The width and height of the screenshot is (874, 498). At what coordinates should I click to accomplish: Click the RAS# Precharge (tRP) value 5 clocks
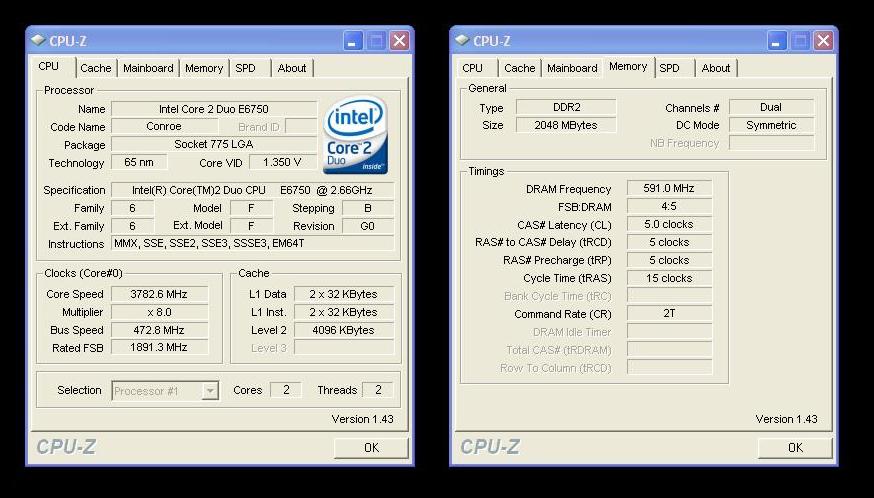pyautogui.click(x=669, y=260)
